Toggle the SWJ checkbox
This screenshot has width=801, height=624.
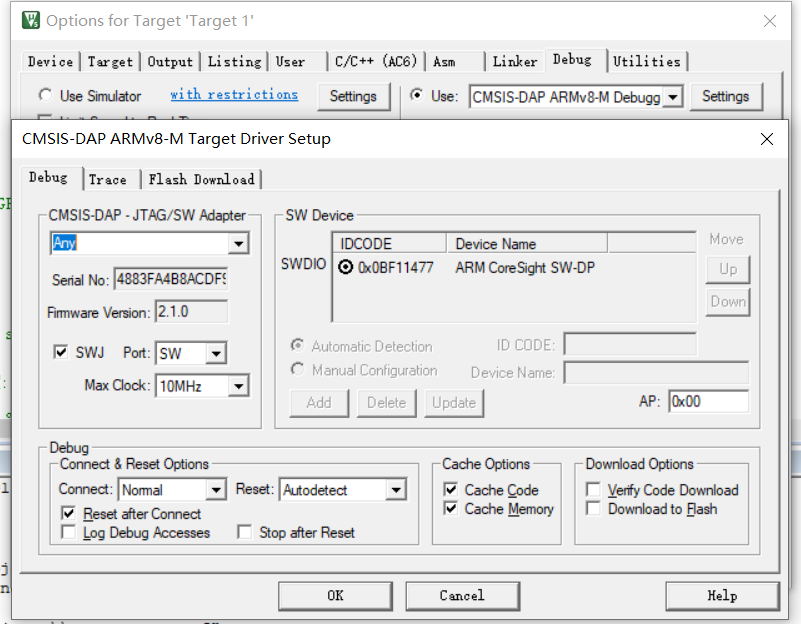point(61,352)
